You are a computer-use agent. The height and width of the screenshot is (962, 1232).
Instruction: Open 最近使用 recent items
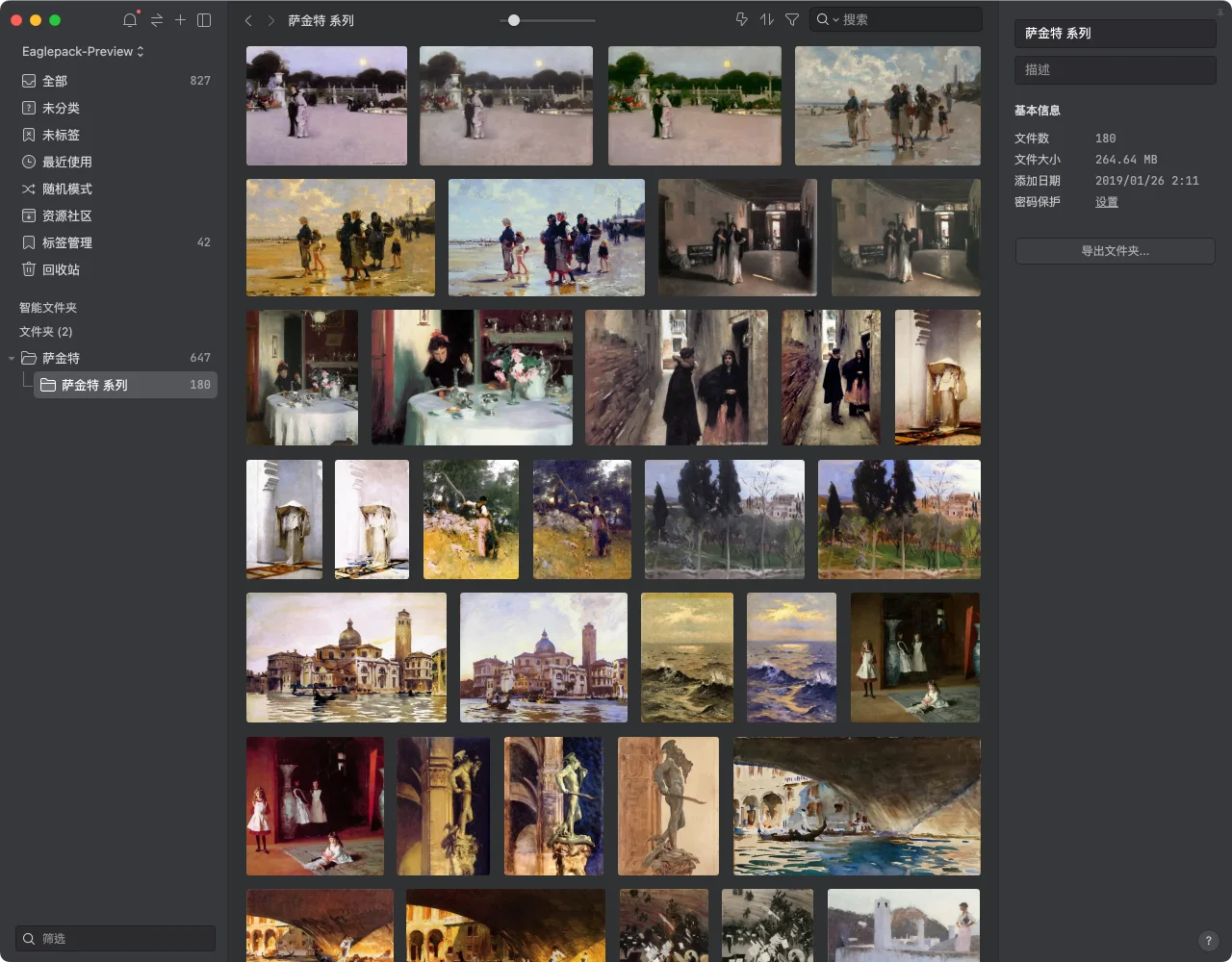point(115,162)
